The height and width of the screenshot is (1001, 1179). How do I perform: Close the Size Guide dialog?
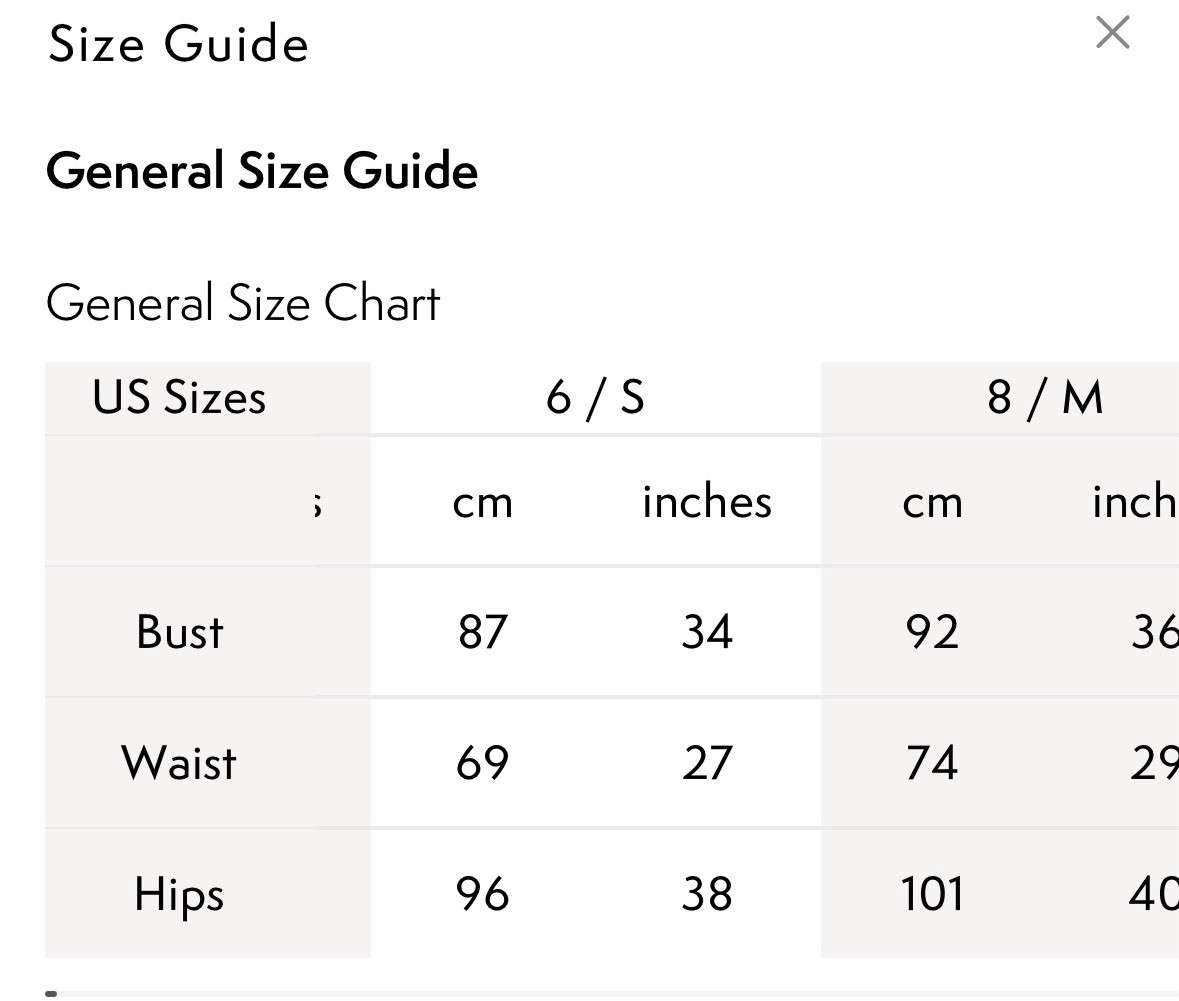pyautogui.click(x=1112, y=32)
